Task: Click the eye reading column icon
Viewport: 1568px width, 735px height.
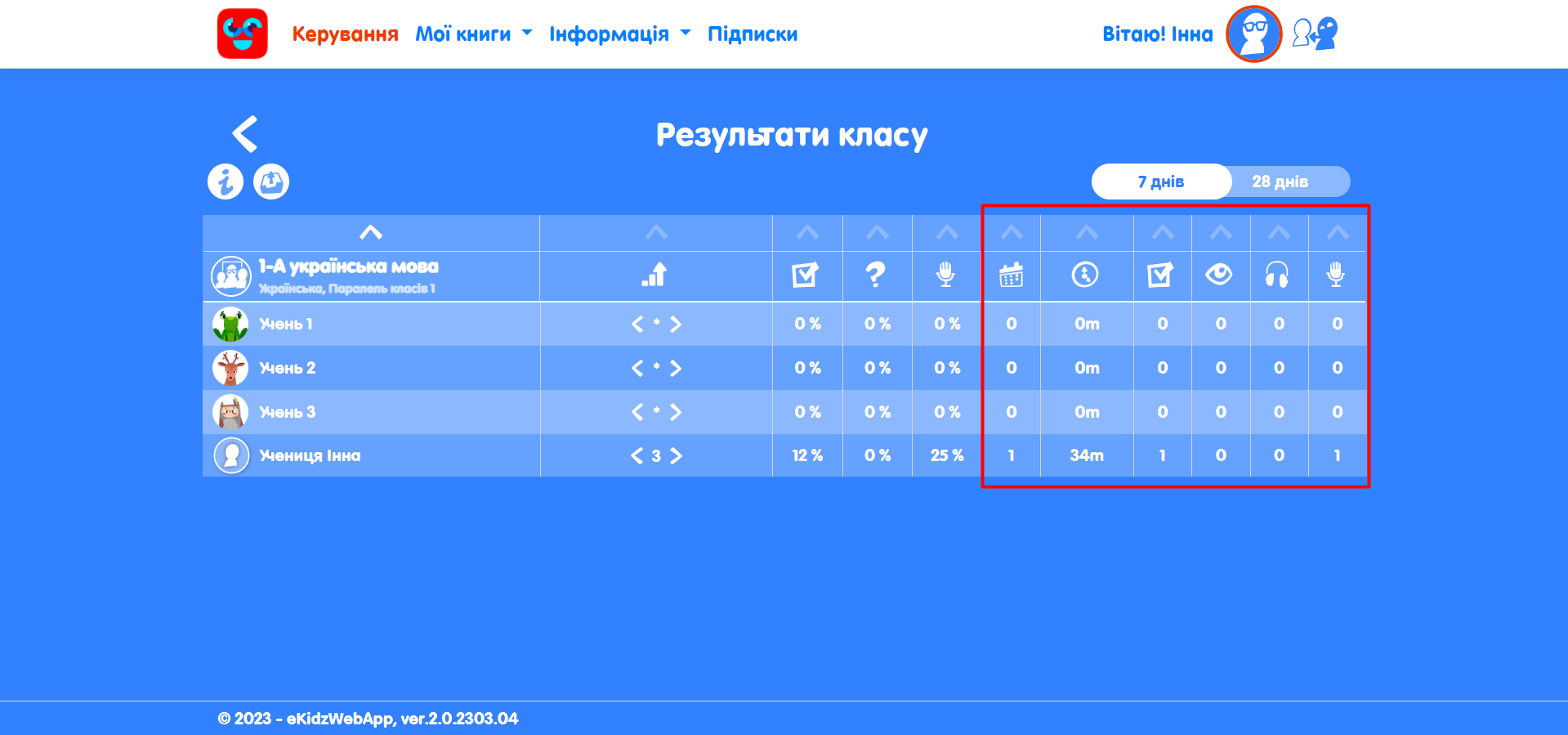Action: [1219, 275]
